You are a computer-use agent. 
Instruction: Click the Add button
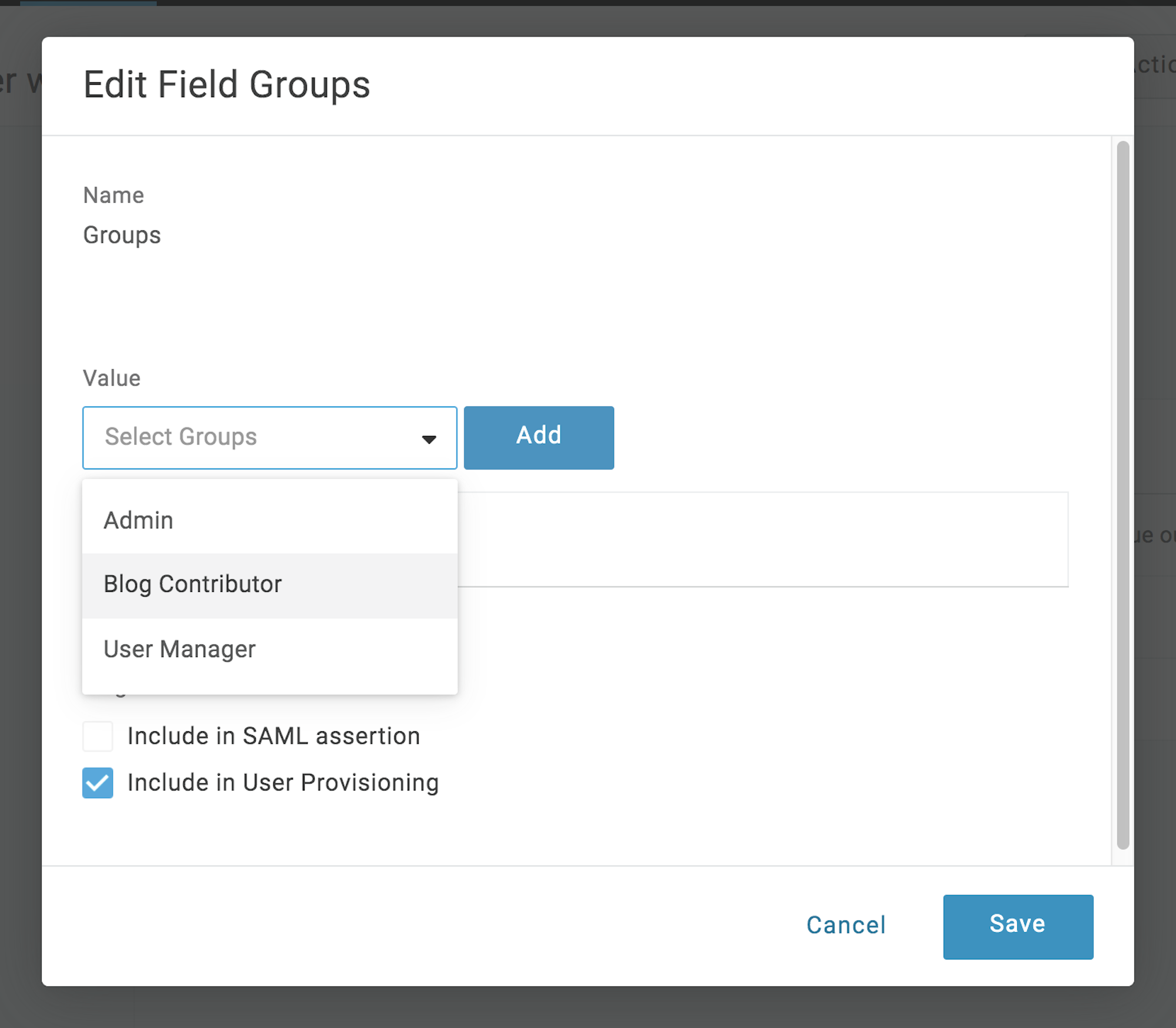(x=539, y=437)
